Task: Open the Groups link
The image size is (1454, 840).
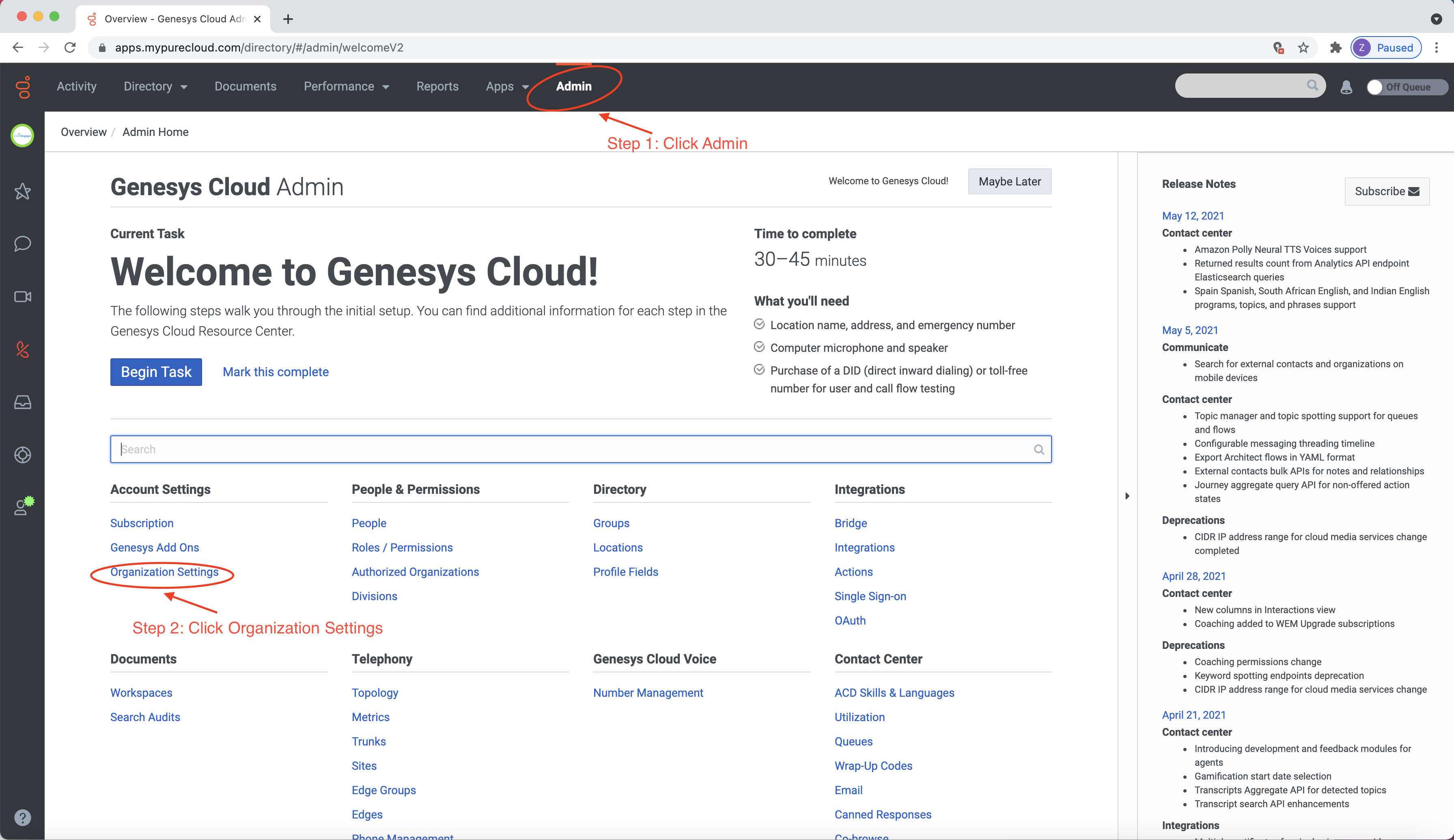Action: click(612, 523)
